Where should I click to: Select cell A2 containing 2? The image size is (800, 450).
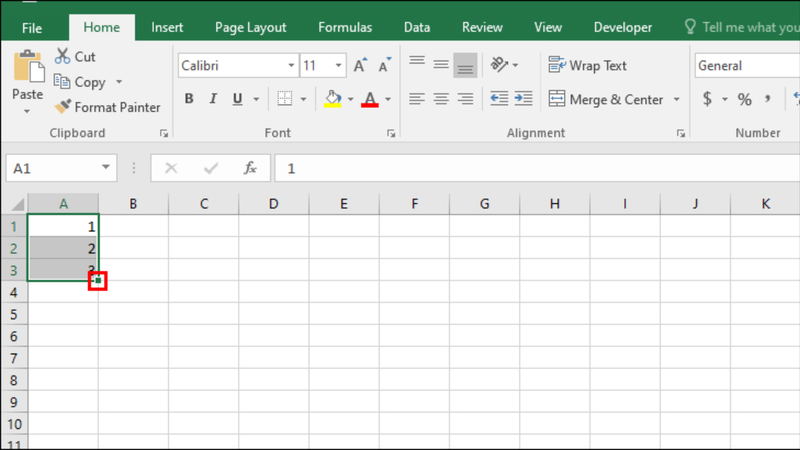63,248
